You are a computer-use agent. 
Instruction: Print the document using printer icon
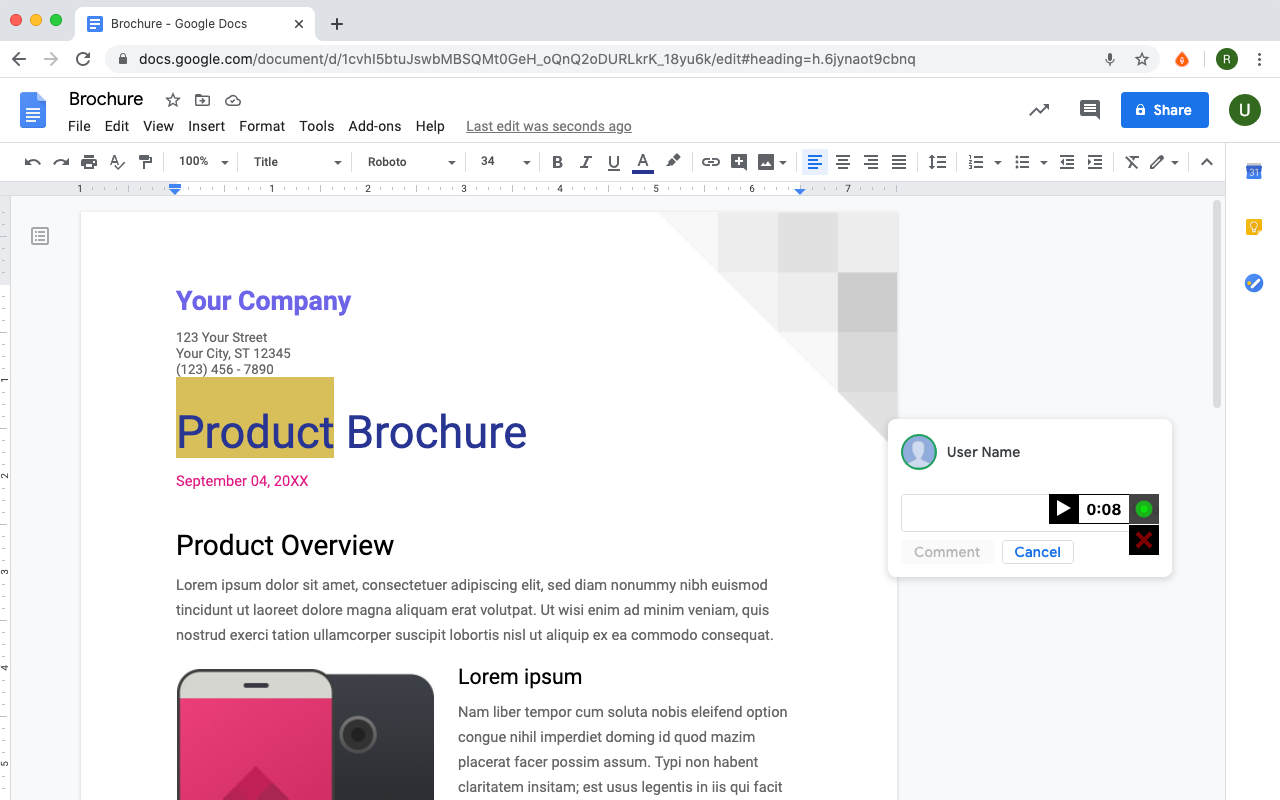(x=89, y=162)
